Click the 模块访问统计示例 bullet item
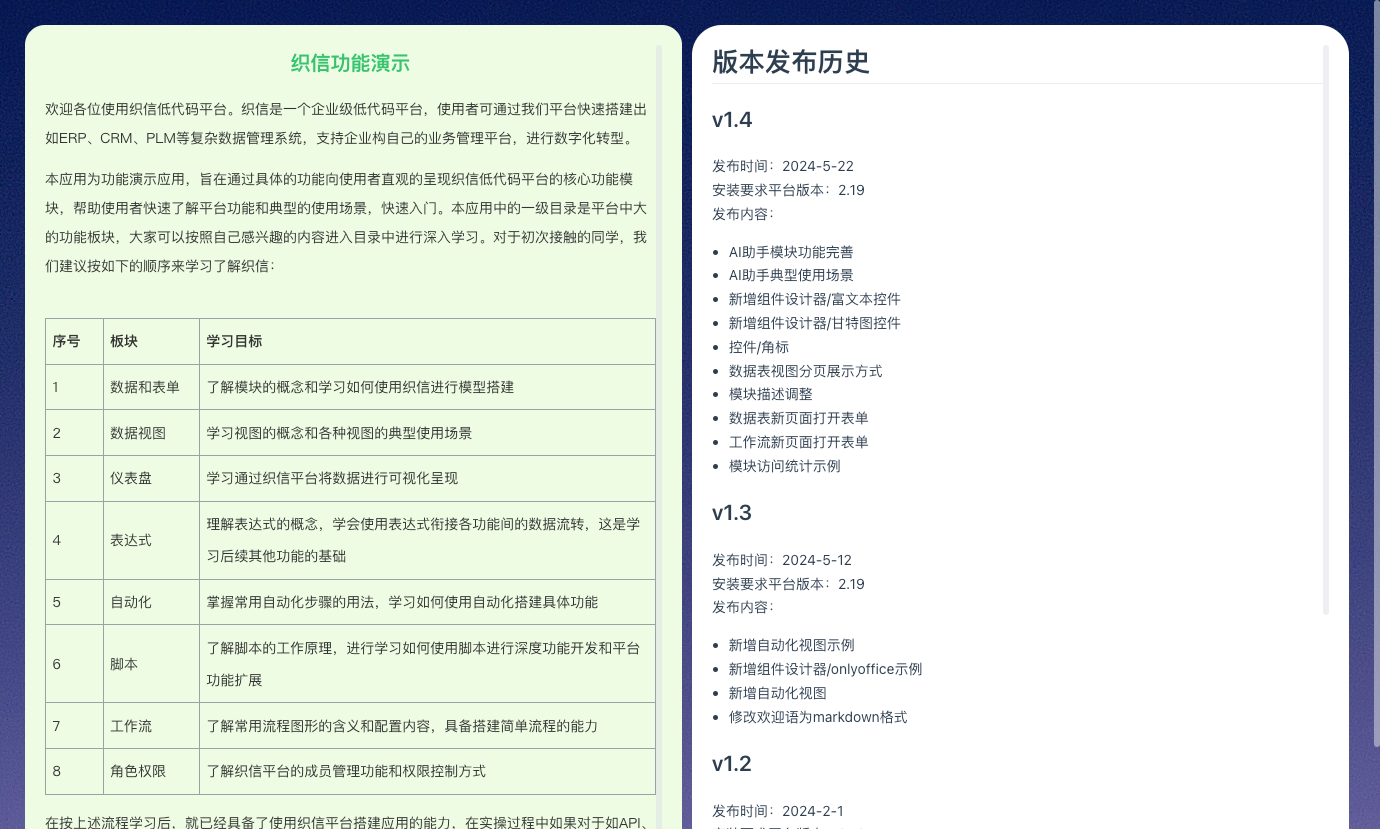 [x=784, y=466]
